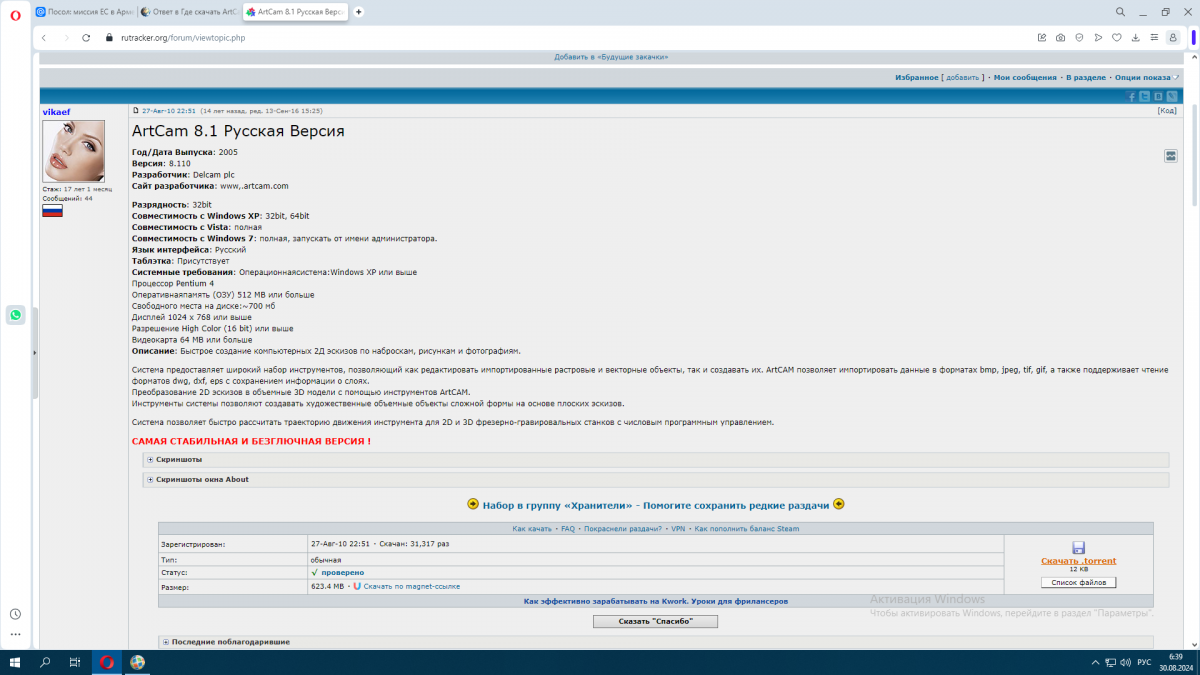1200x675 pixels.
Task: Download the .torrent file link
Action: [x=1078, y=561]
